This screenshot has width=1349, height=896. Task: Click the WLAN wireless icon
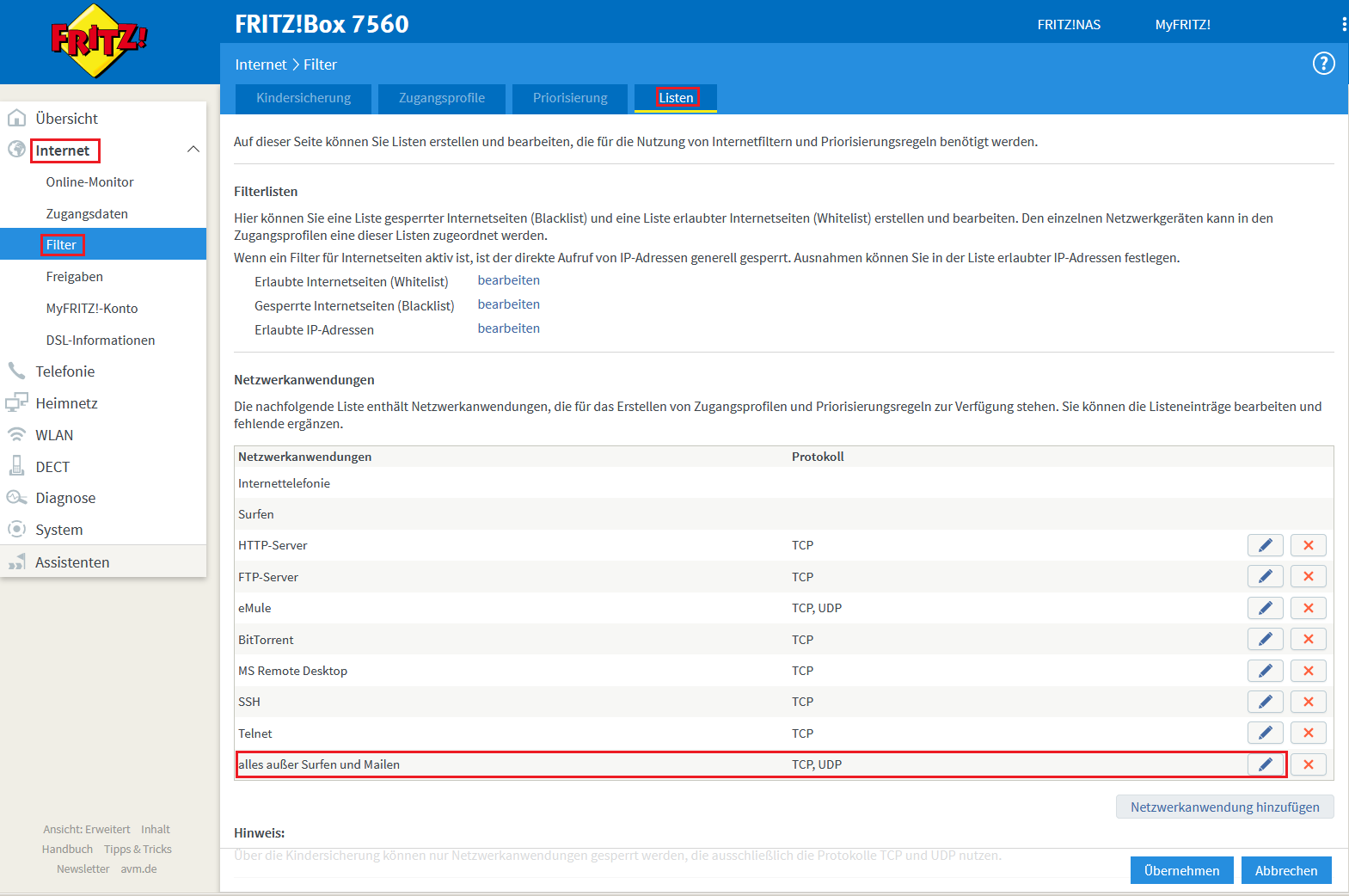[16, 434]
